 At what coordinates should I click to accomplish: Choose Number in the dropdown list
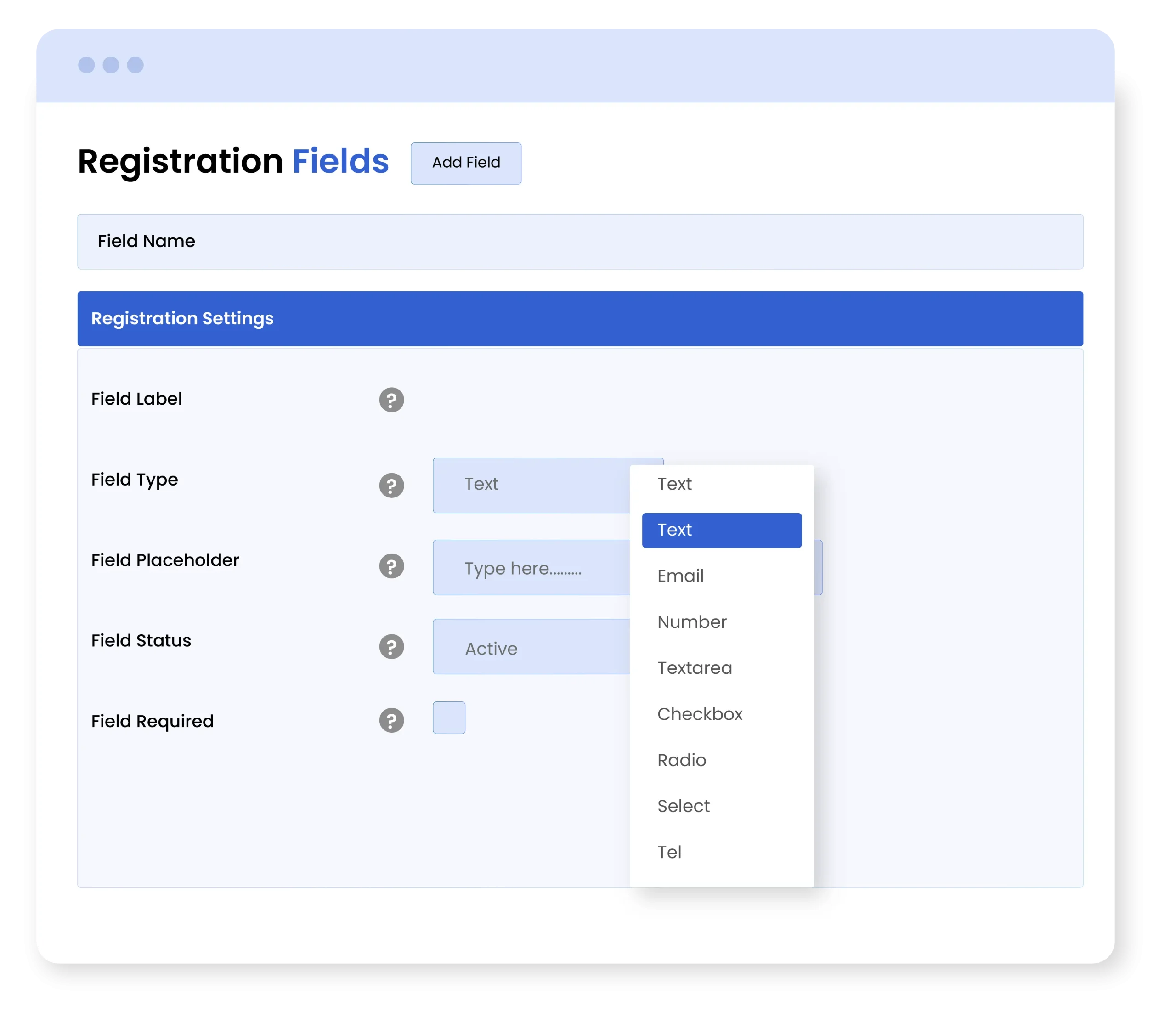[x=692, y=622]
